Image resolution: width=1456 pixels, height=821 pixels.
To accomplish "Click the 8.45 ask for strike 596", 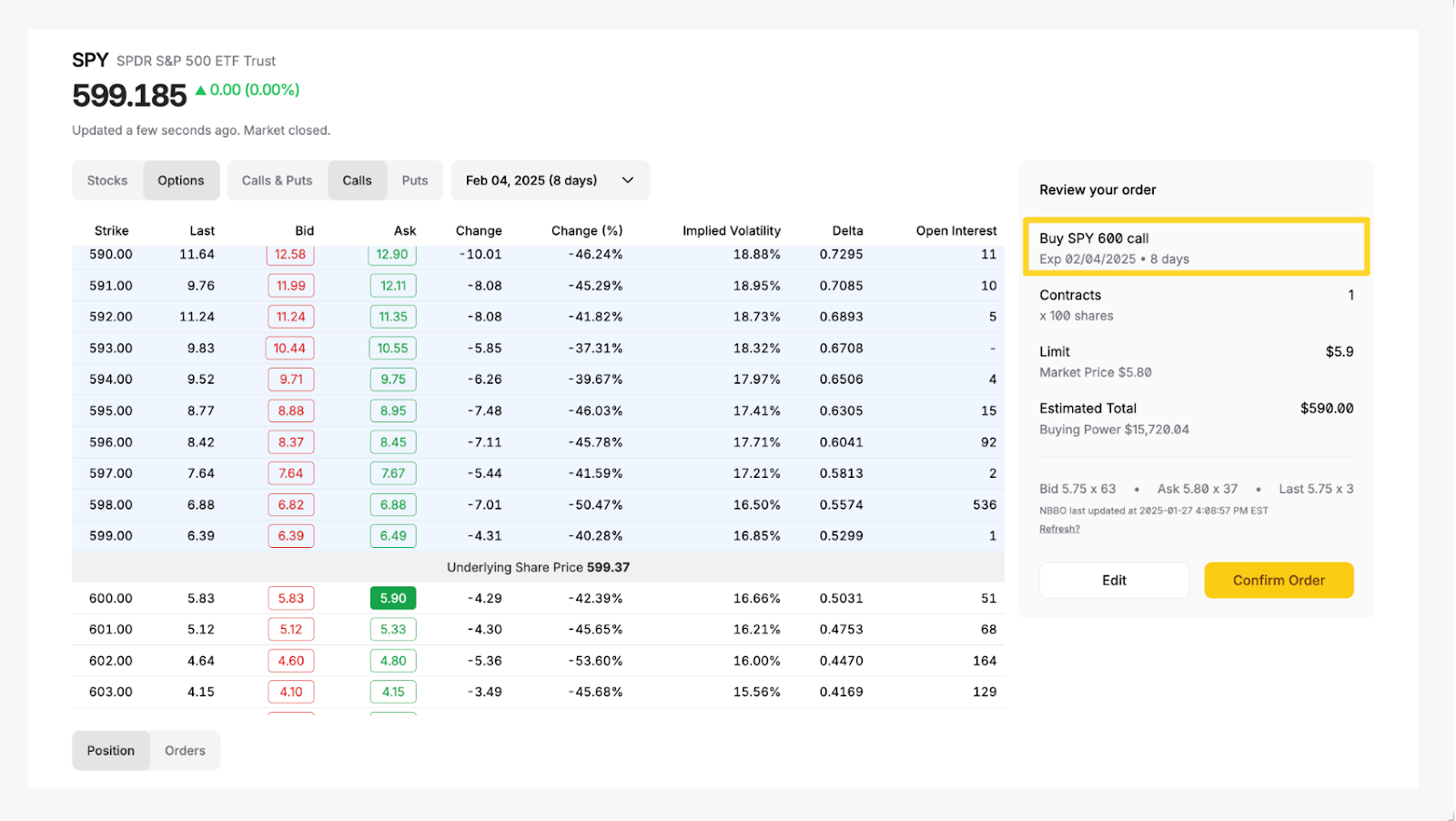I will click(393, 442).
